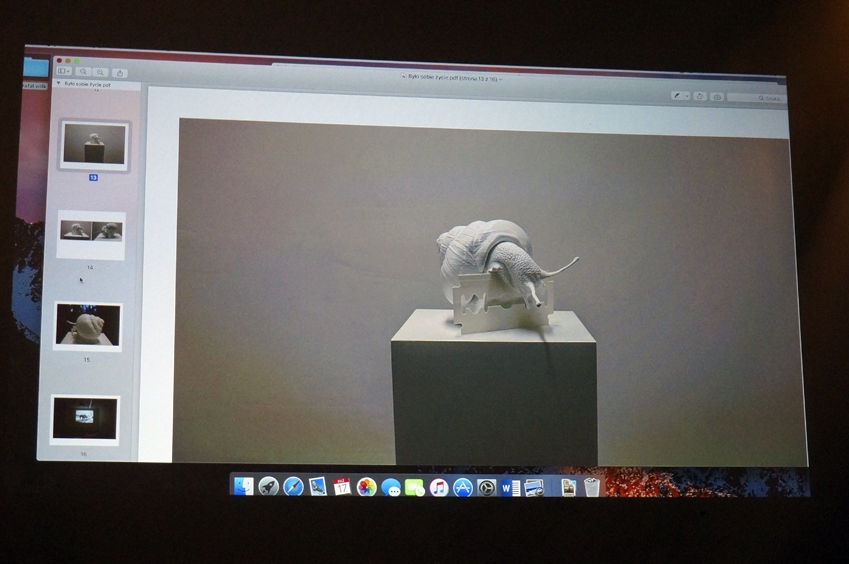Select the blue folder icon on the desktop
849x564 pixels.
click(x=36, y=68)
